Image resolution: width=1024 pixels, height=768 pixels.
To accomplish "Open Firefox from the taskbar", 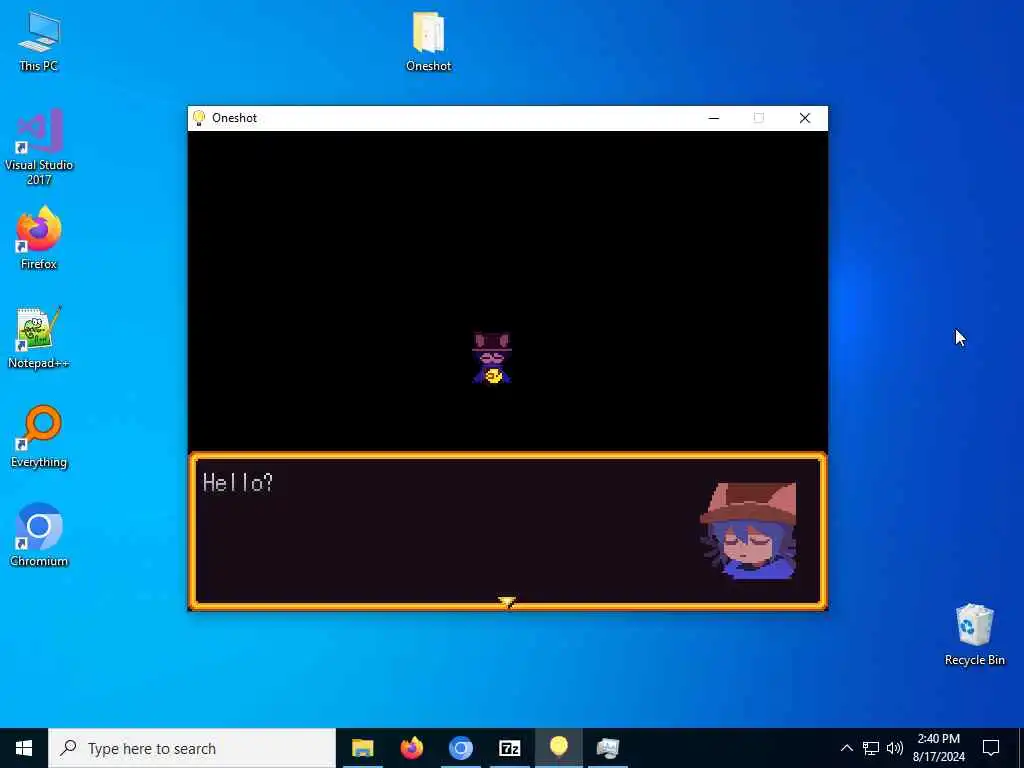I will (411, 748).
